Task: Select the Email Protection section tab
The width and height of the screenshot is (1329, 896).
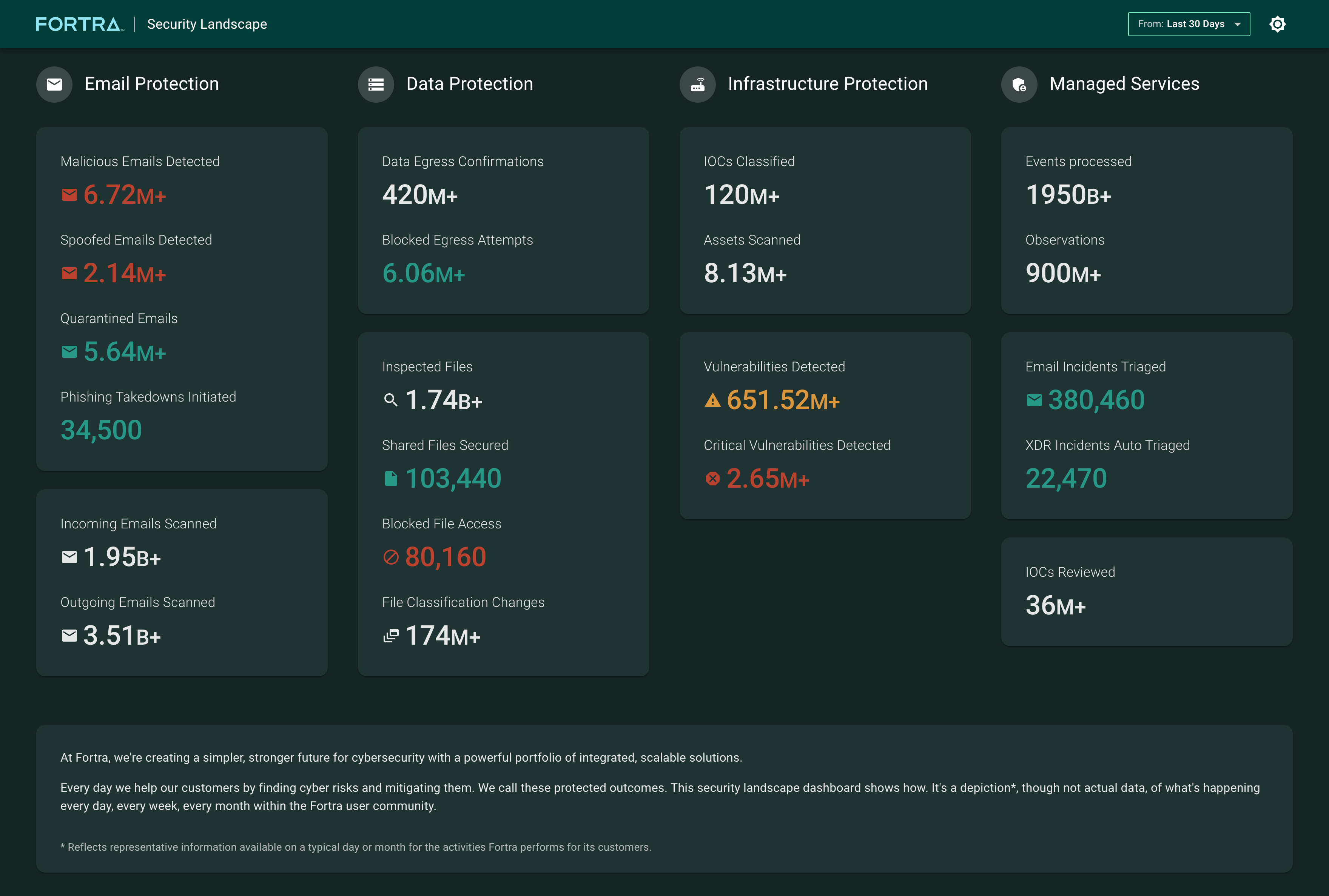Action: pyautogui.click(x=152, y=83)
